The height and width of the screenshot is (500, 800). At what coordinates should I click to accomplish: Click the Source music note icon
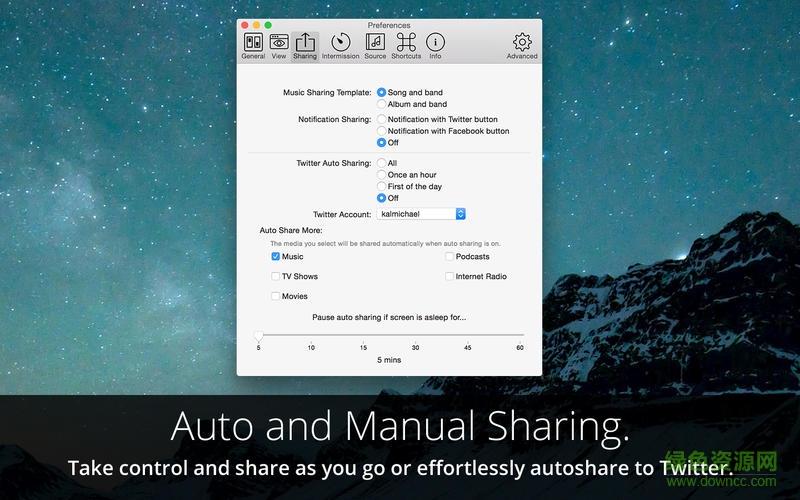click(375, 45)
